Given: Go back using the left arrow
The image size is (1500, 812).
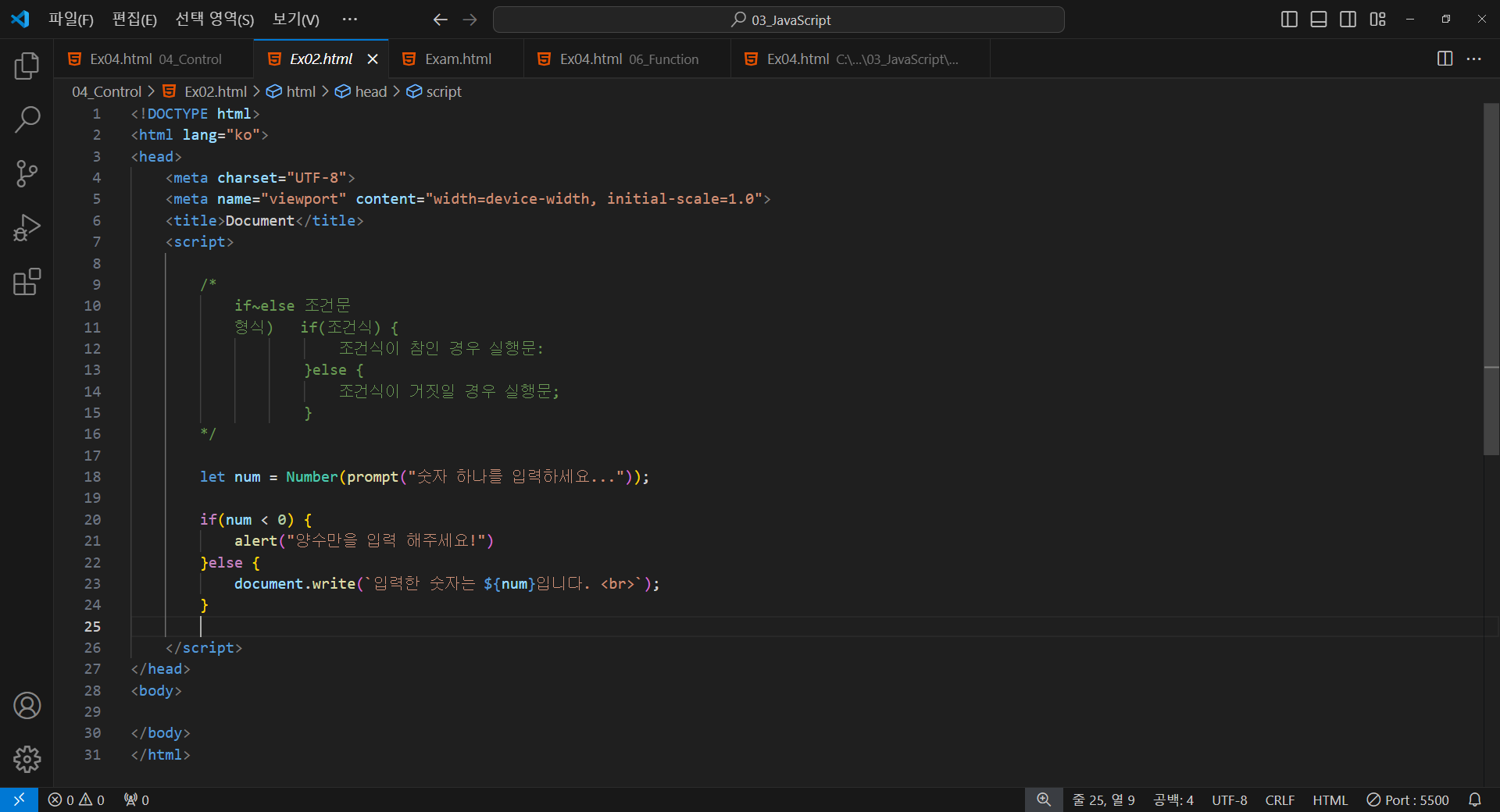Looking at the screenshot, I should (441, 20).
